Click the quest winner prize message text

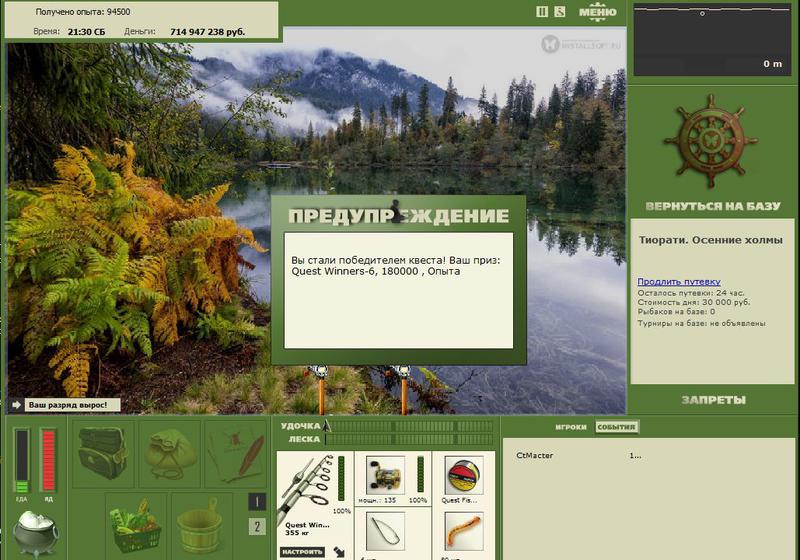click(395, 266)
